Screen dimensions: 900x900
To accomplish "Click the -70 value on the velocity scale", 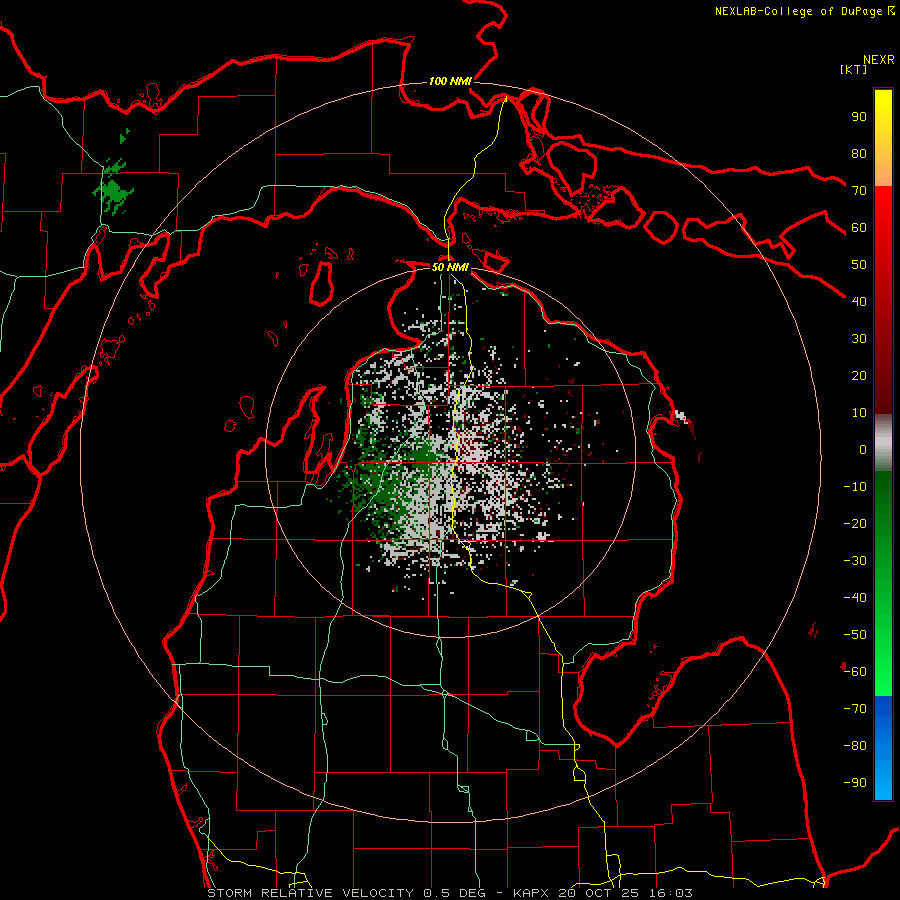I will 855,709.
